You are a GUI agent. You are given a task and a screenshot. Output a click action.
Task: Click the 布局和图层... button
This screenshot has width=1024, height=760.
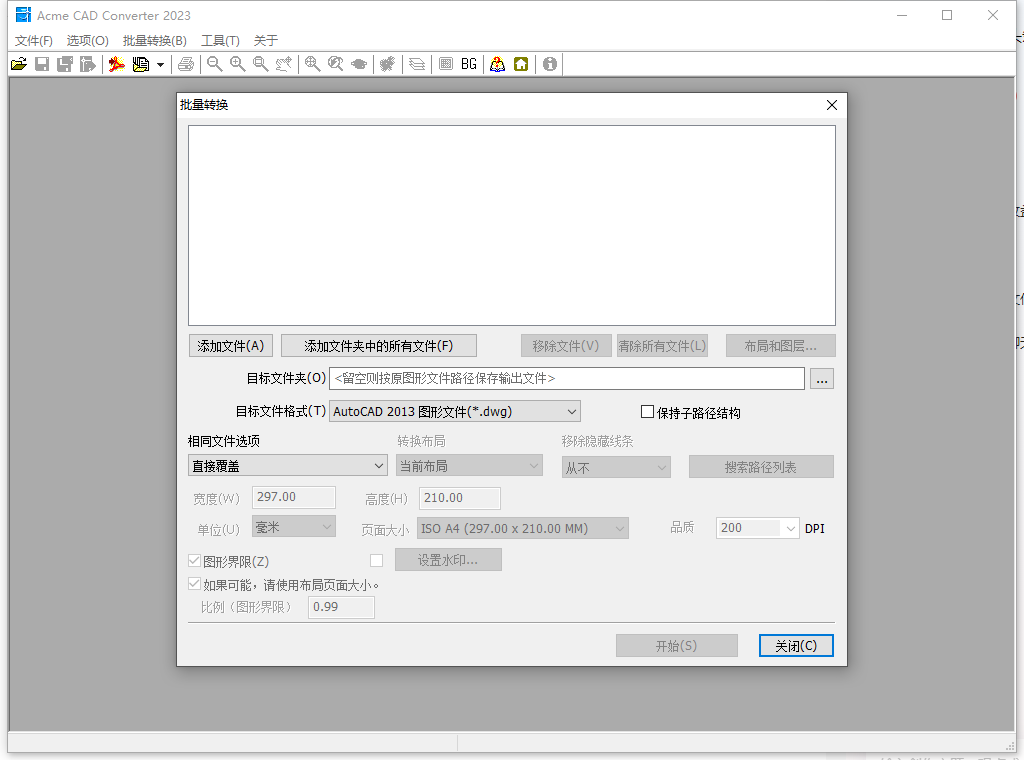click(780, 346)
